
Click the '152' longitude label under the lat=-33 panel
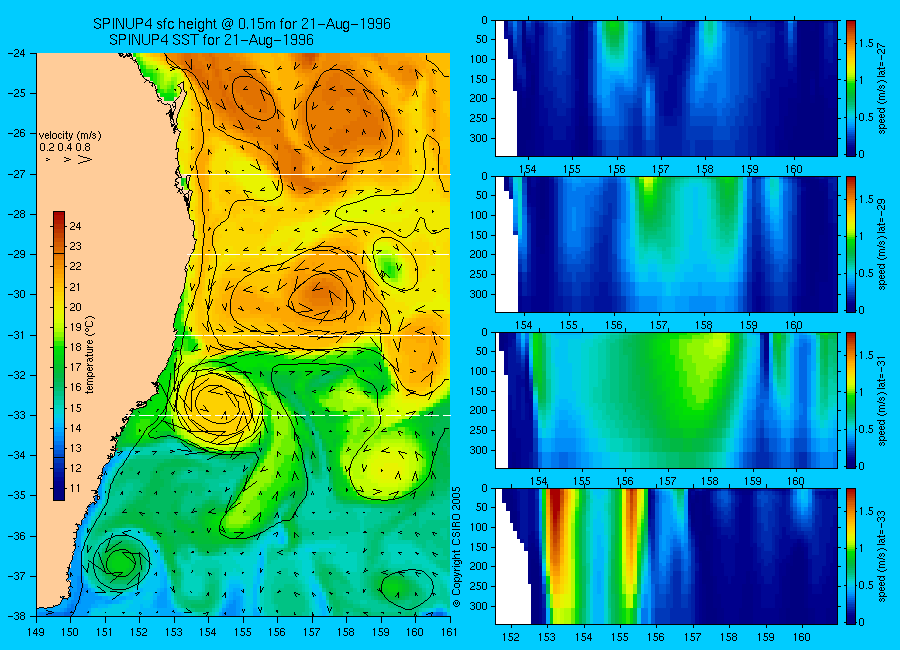[x=510, y=637]
